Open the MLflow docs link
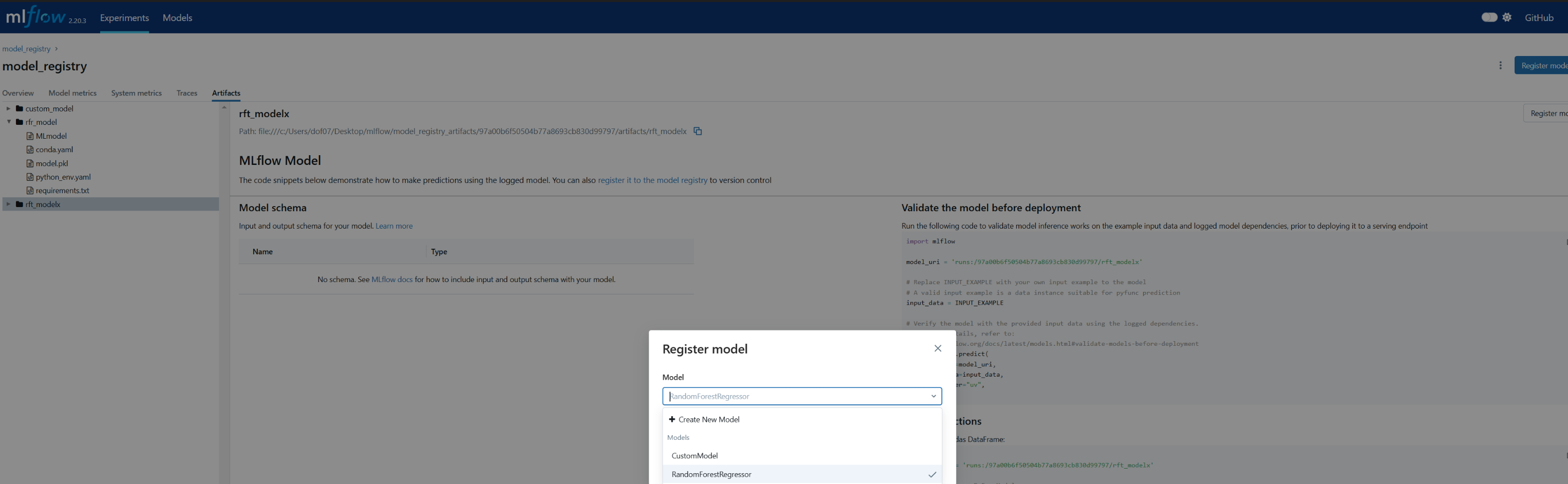Screen dimensions: 1568x484 click(x=392, y=280)
